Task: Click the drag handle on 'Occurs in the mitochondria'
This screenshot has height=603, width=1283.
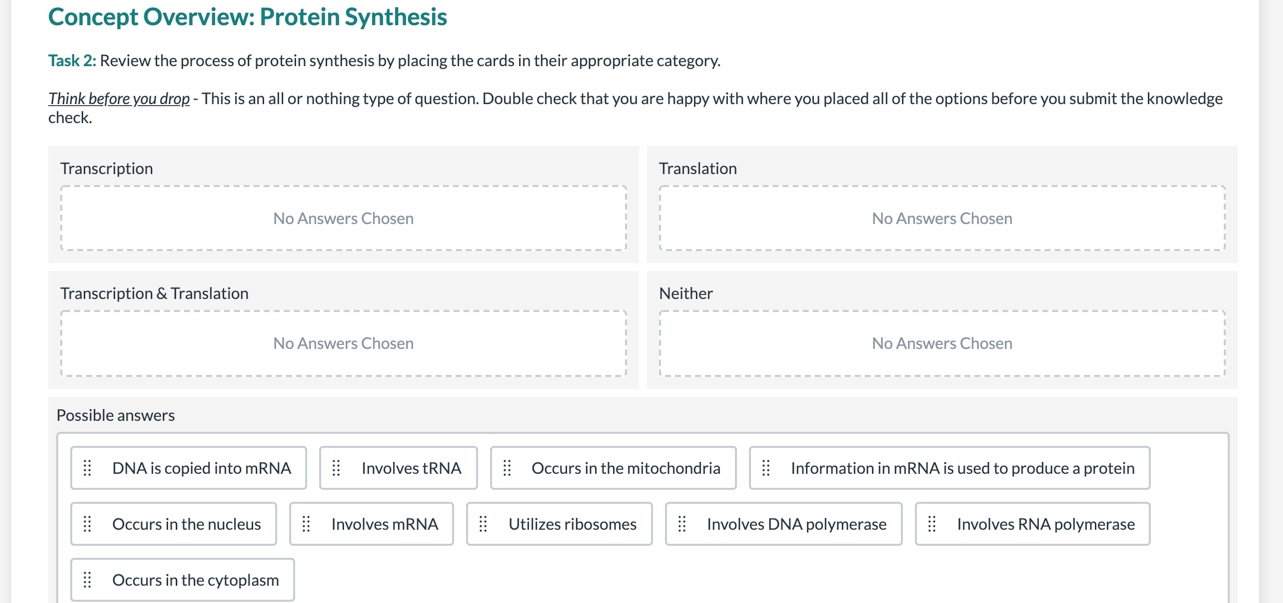Action: coord(507,467)
